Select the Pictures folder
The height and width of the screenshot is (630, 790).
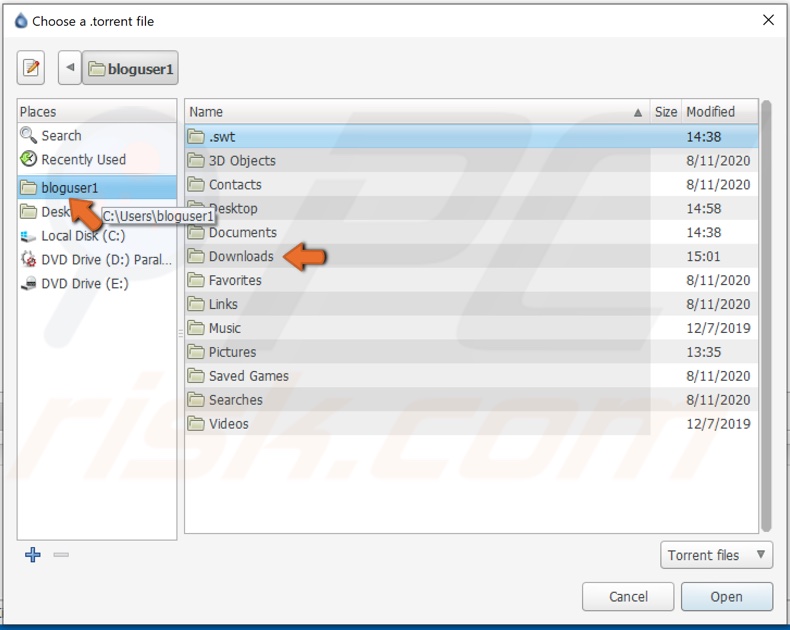coord(472,352)
